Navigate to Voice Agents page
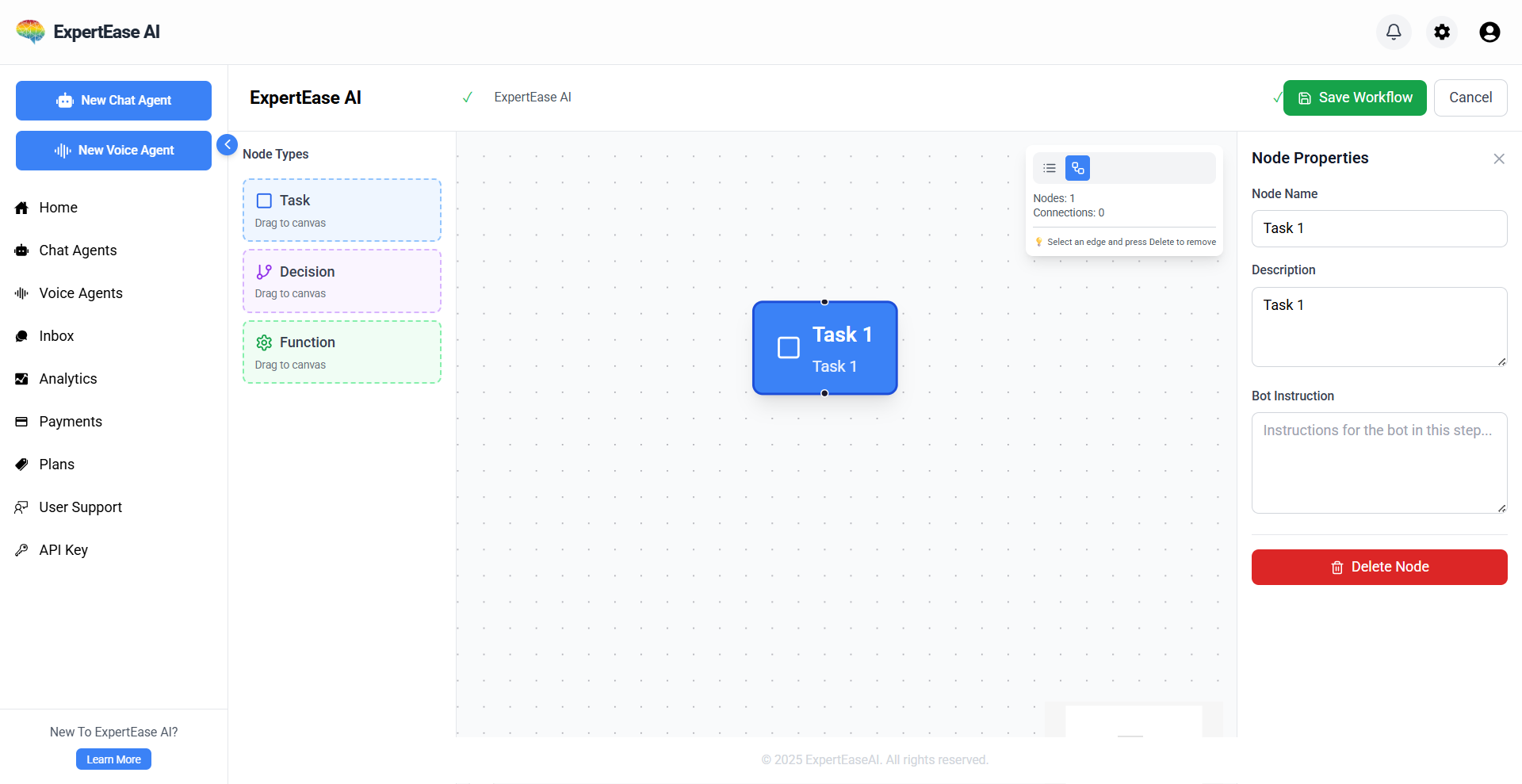This screenshot has height=784, width=1522. pos(81,293)
